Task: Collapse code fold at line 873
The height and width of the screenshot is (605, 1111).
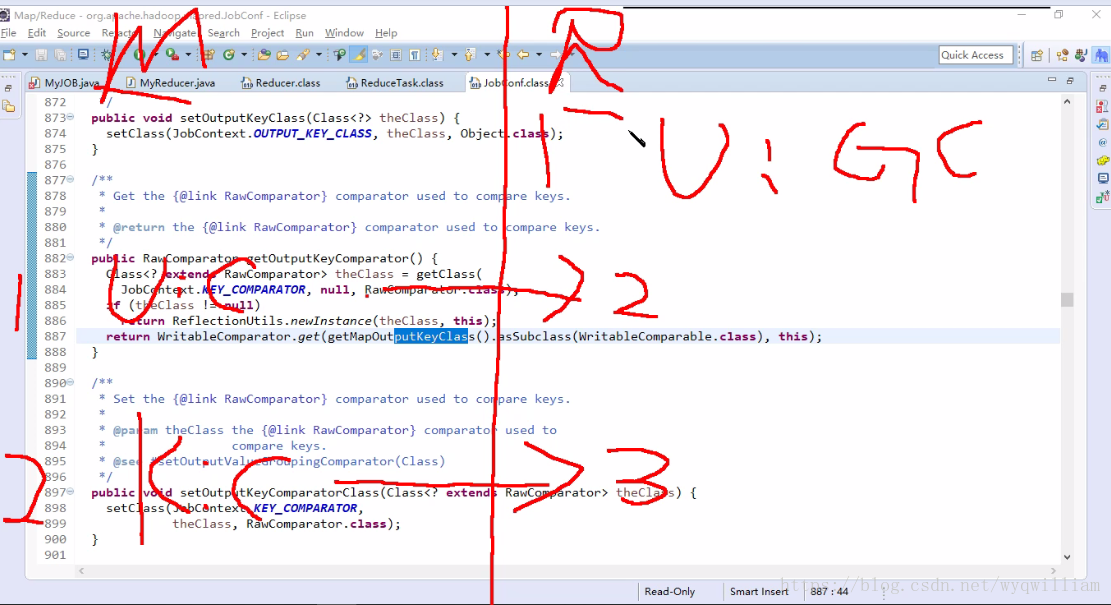Action: click(70, 117)
